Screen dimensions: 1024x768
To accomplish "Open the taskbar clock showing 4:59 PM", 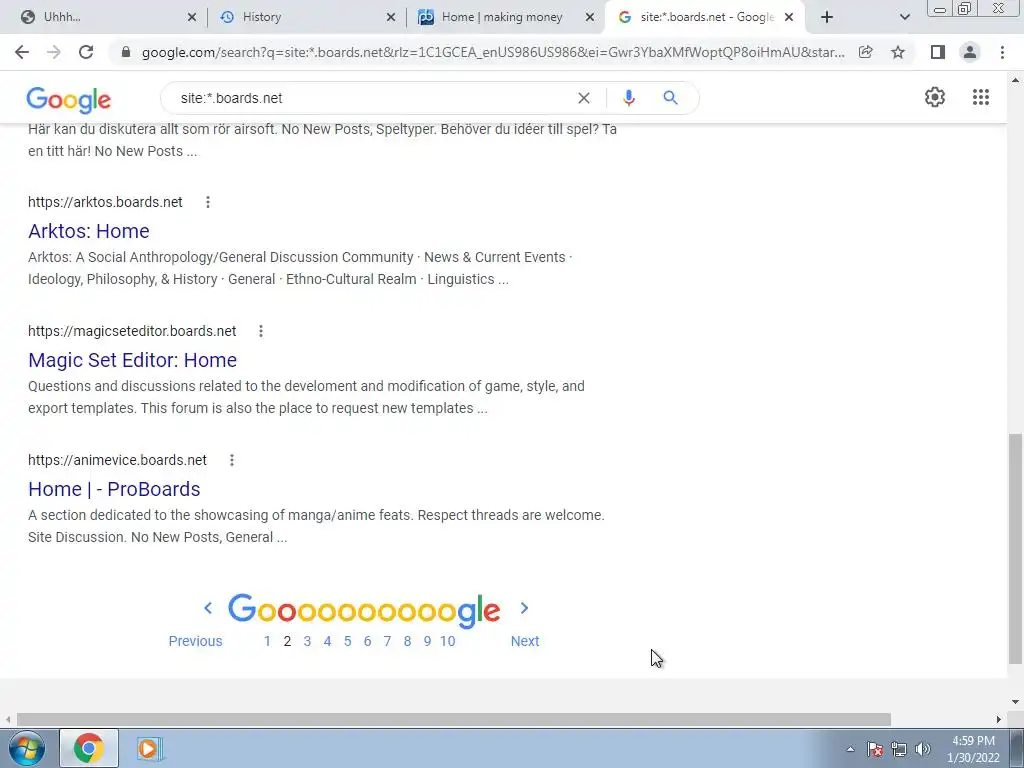I will pos(973,749).
